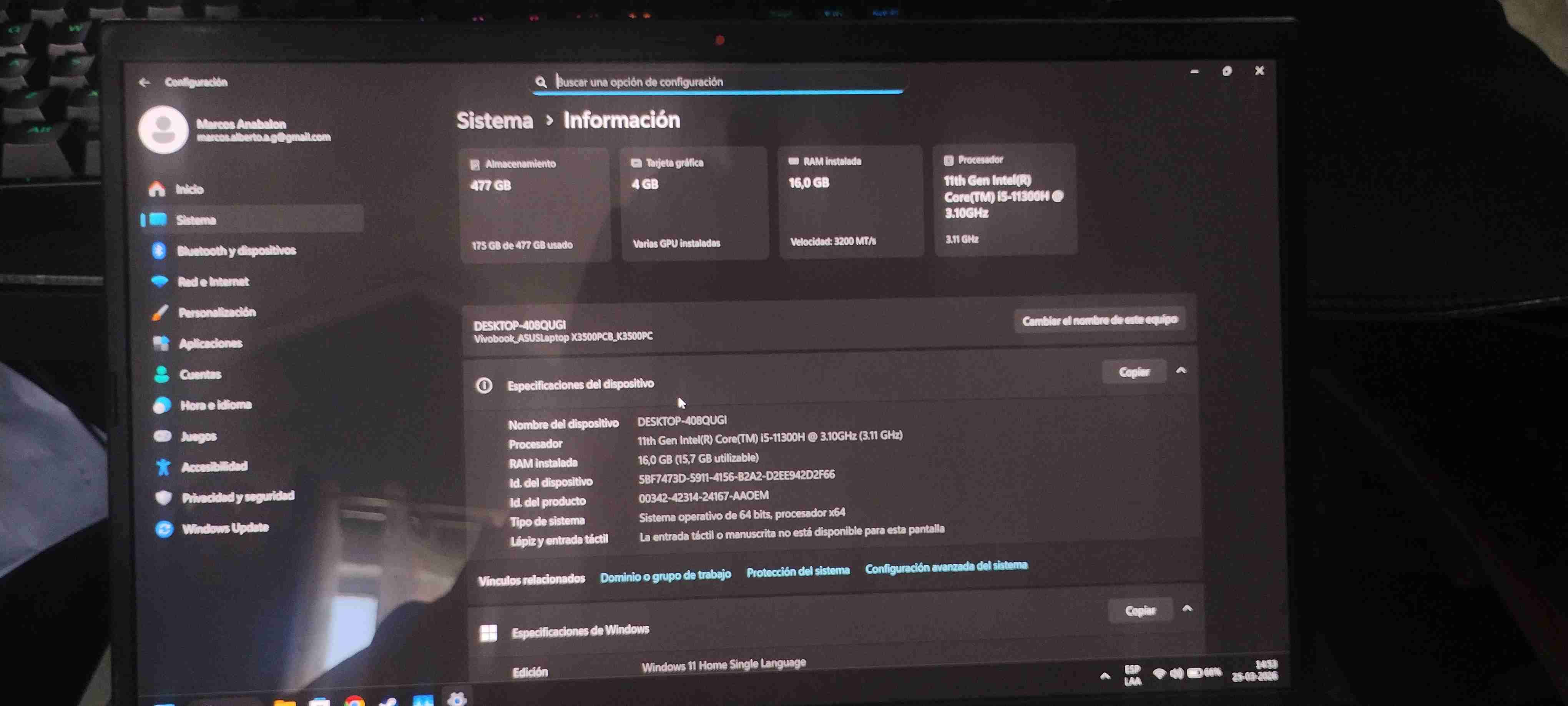Click the Buscar una opción search field
The image size is (1568, 706).
[x=718, y=82]
